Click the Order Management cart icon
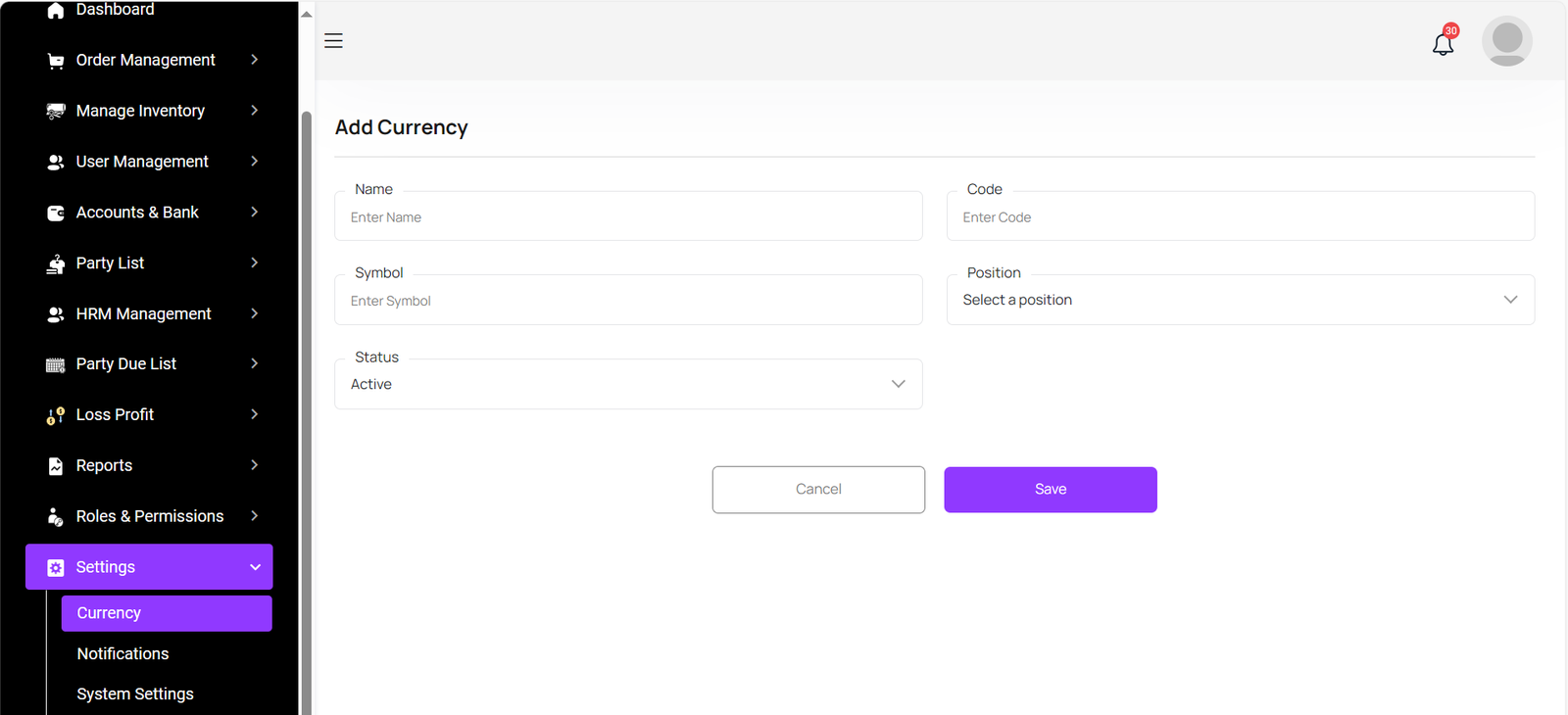The width and height of the screenshot is (1568, 715). tap(56, 61)
